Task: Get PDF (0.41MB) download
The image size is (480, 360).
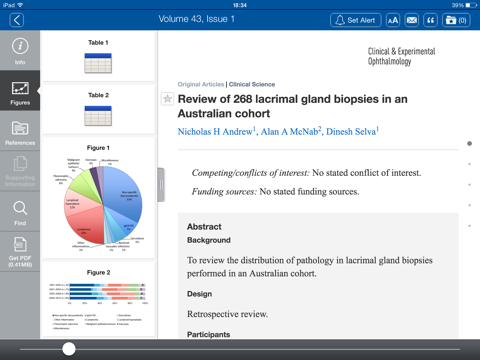Action: coord(20,252)
